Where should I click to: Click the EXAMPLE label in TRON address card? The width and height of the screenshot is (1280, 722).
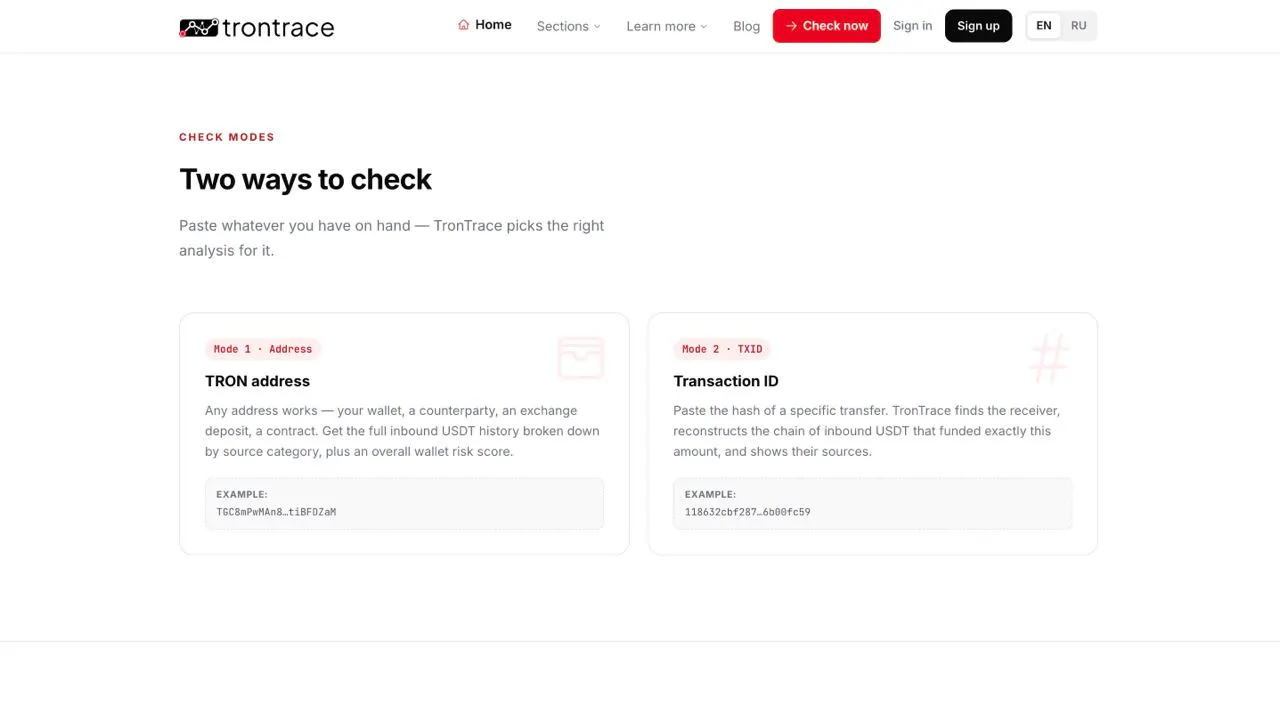(x=242, y=494)
